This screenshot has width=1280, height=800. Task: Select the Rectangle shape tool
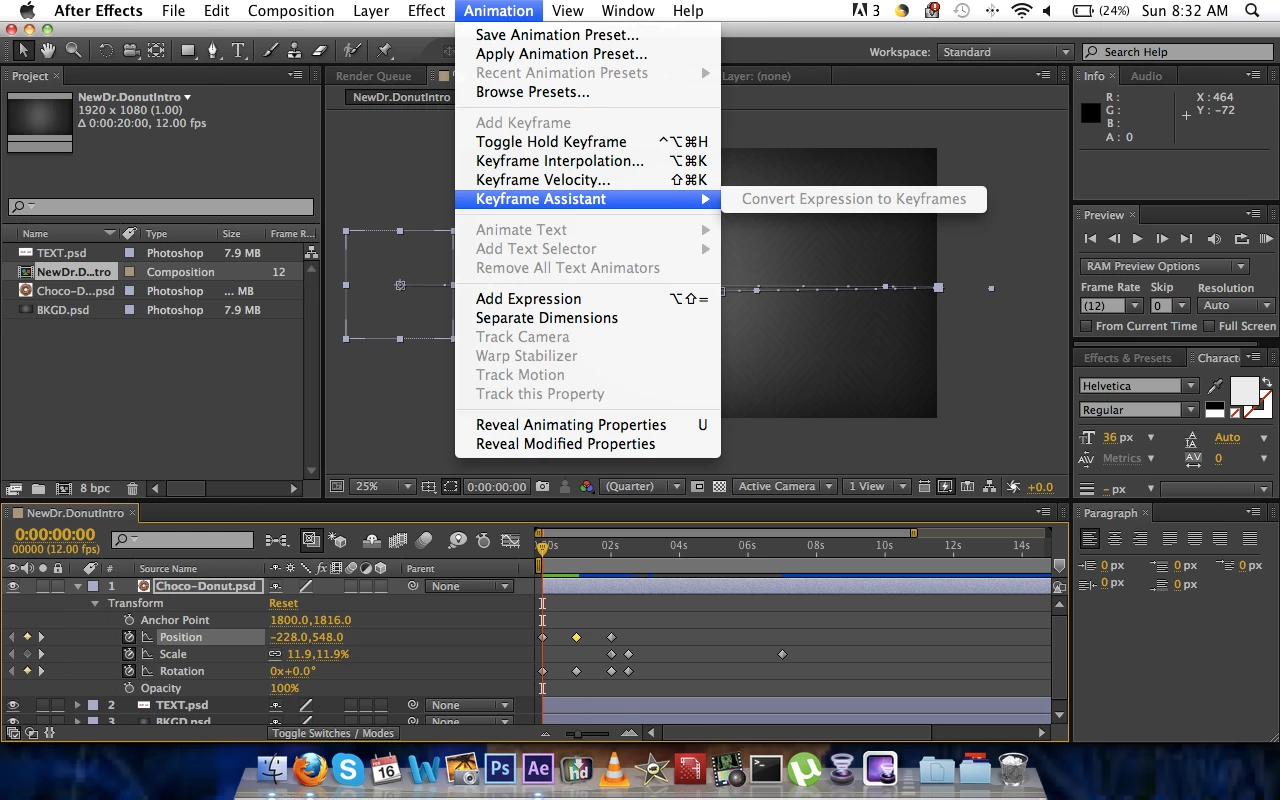pos(188,50)
